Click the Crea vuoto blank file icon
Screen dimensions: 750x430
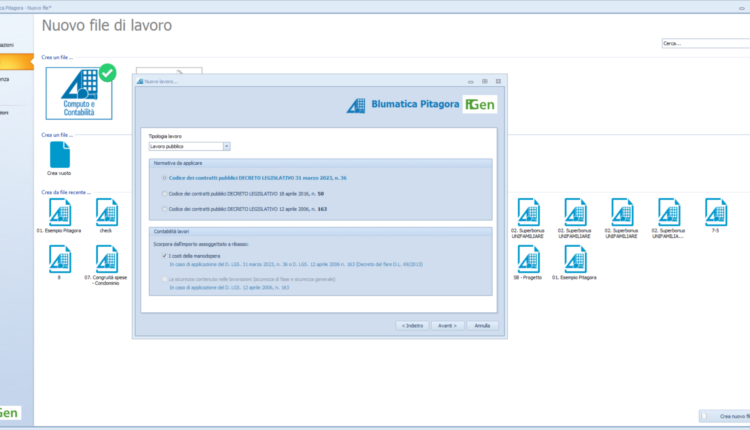pyautogui.click(x=59, y=154)
